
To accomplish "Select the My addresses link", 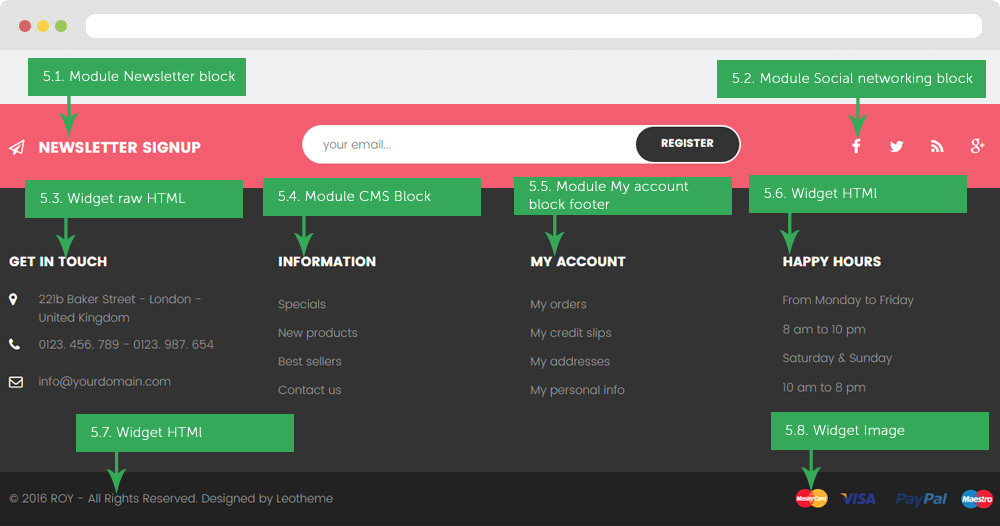I will [x=570, y=362].
